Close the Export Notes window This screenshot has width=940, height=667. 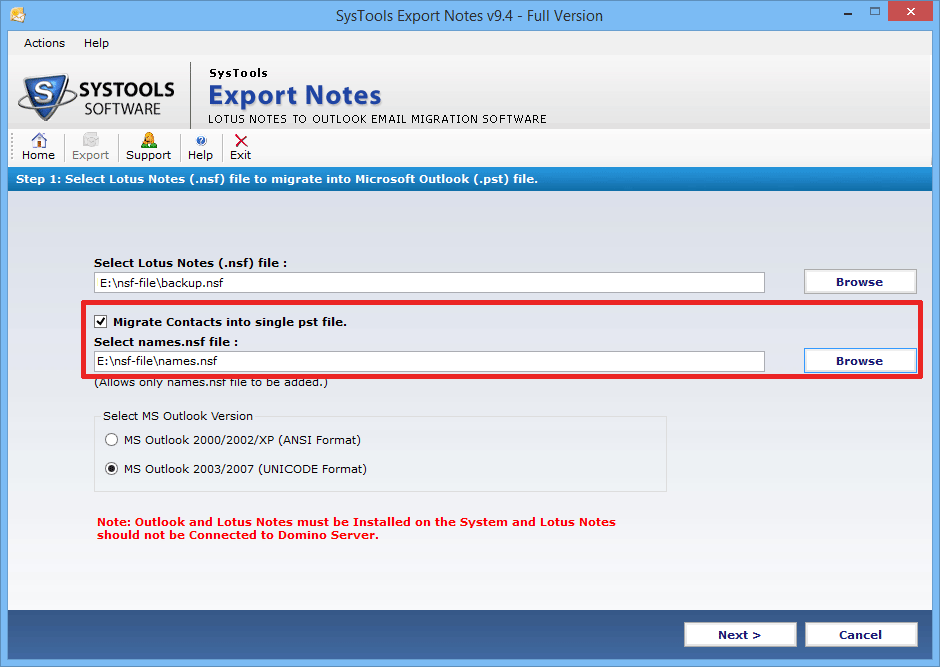pyautogui.click(x=911, y=12)
